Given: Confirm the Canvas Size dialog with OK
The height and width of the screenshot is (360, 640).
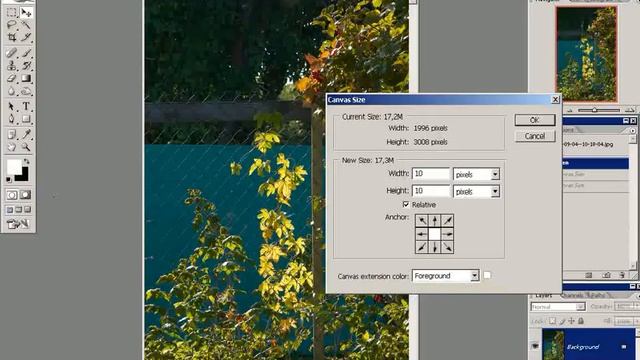Looking at the screenshot, I should pyautogui.click(x=535, y=120).
